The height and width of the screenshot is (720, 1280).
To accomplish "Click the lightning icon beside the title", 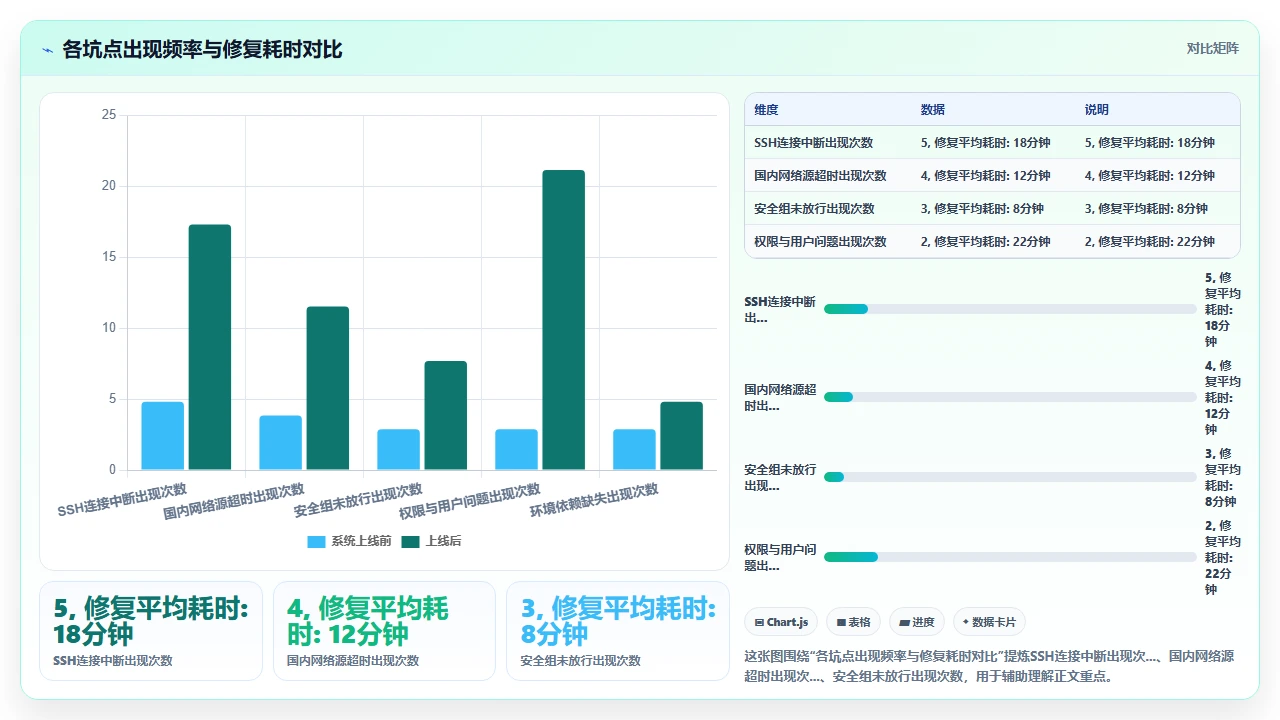I will pos(48,49).
